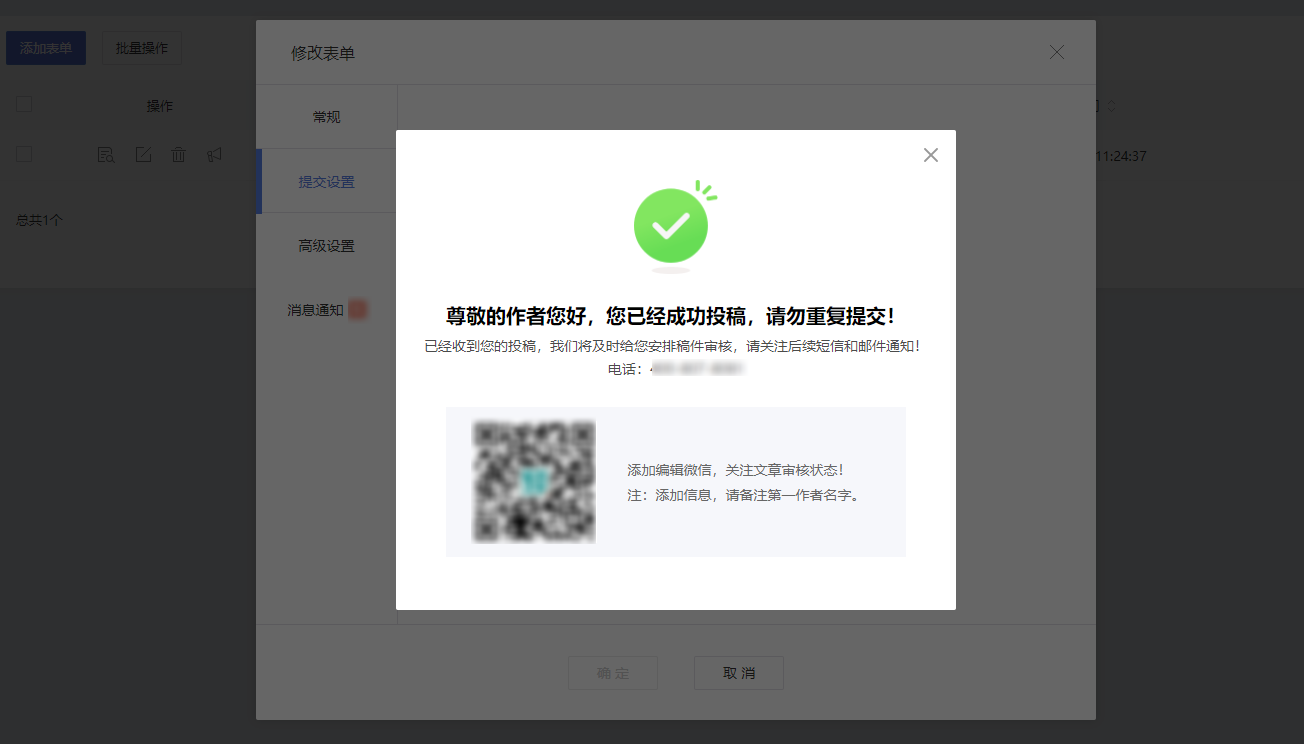Click the 取消 button
Image resolution: width=1304 pixels, height=744 pixels.
pyautogui.click(x=739, y=673)
